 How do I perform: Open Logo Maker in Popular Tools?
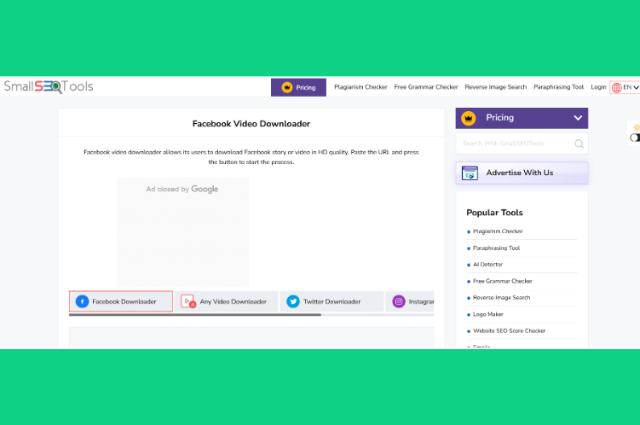(488, 314)
